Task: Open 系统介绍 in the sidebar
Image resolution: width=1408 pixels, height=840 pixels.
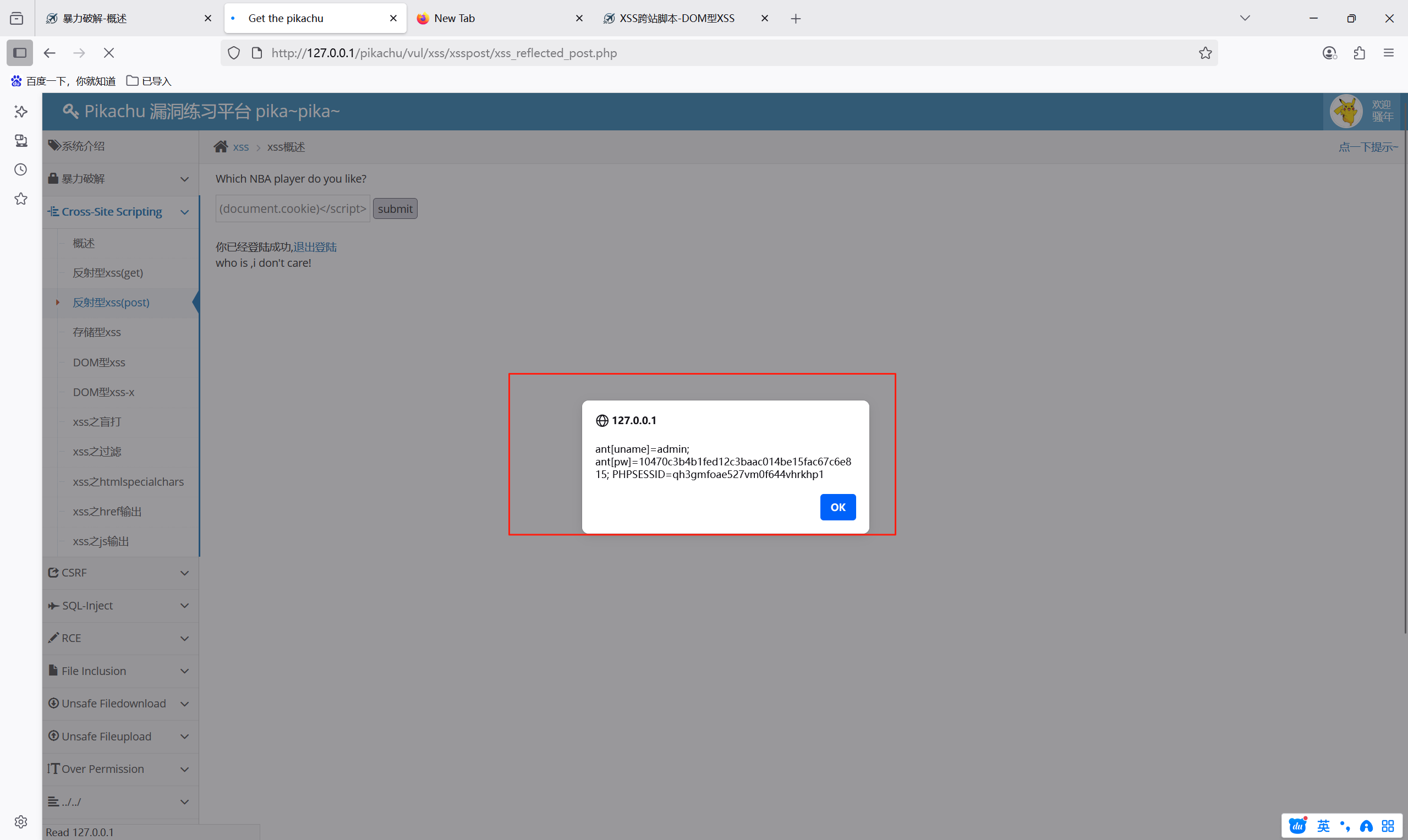Action: point(120,146)
